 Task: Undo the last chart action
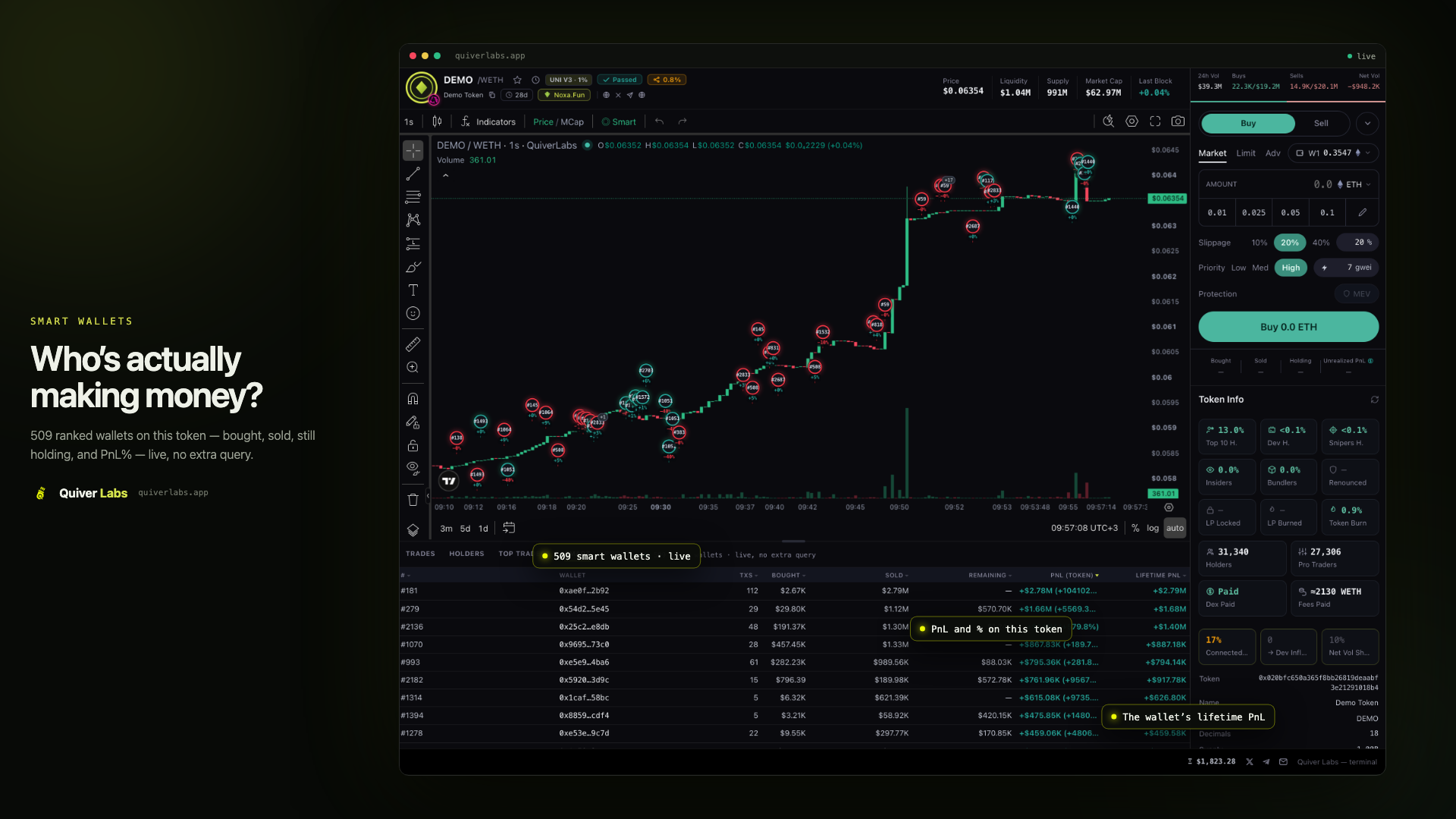click(x=659, y=121)
